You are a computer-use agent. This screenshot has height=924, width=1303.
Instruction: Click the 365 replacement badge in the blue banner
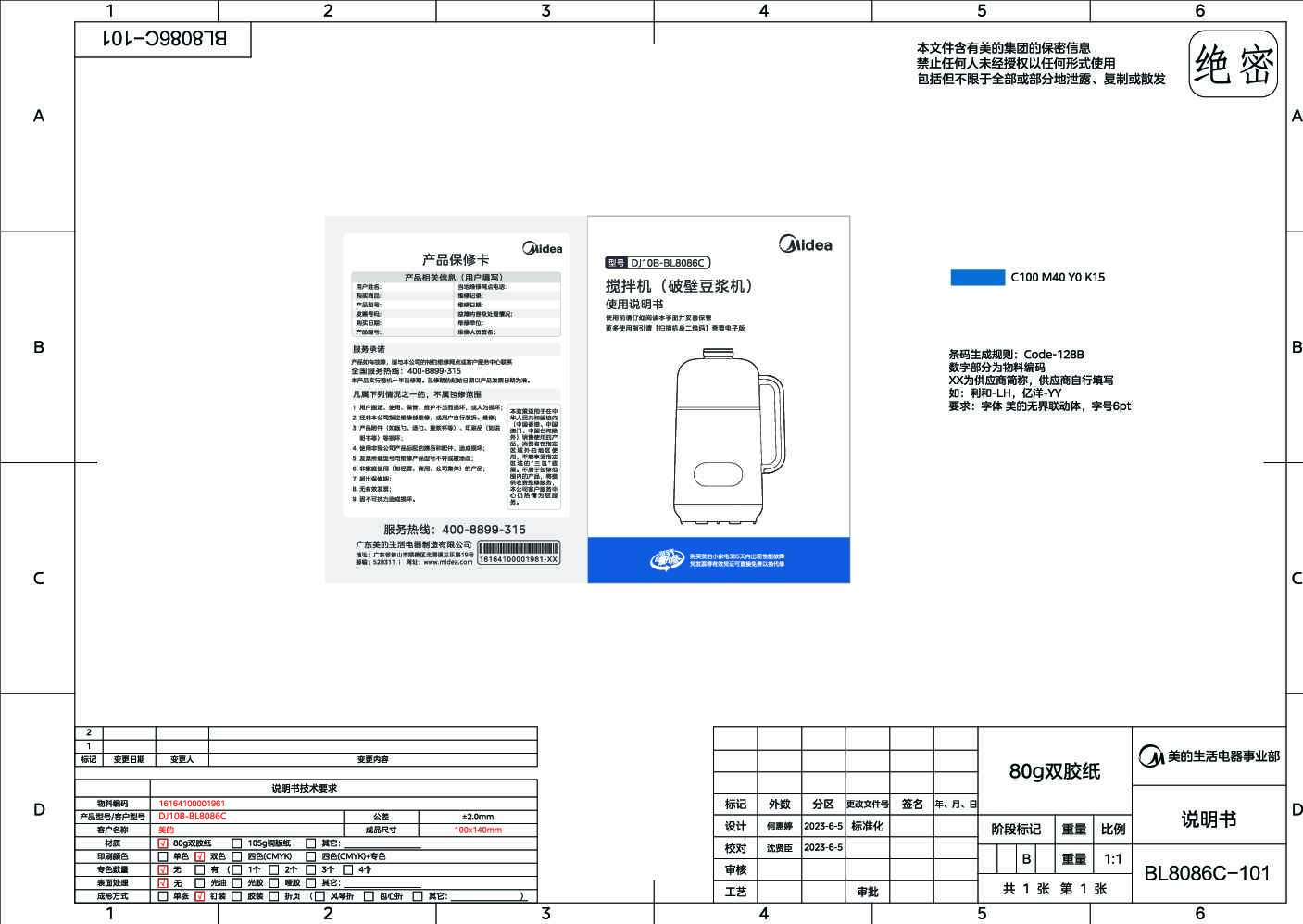666,559
